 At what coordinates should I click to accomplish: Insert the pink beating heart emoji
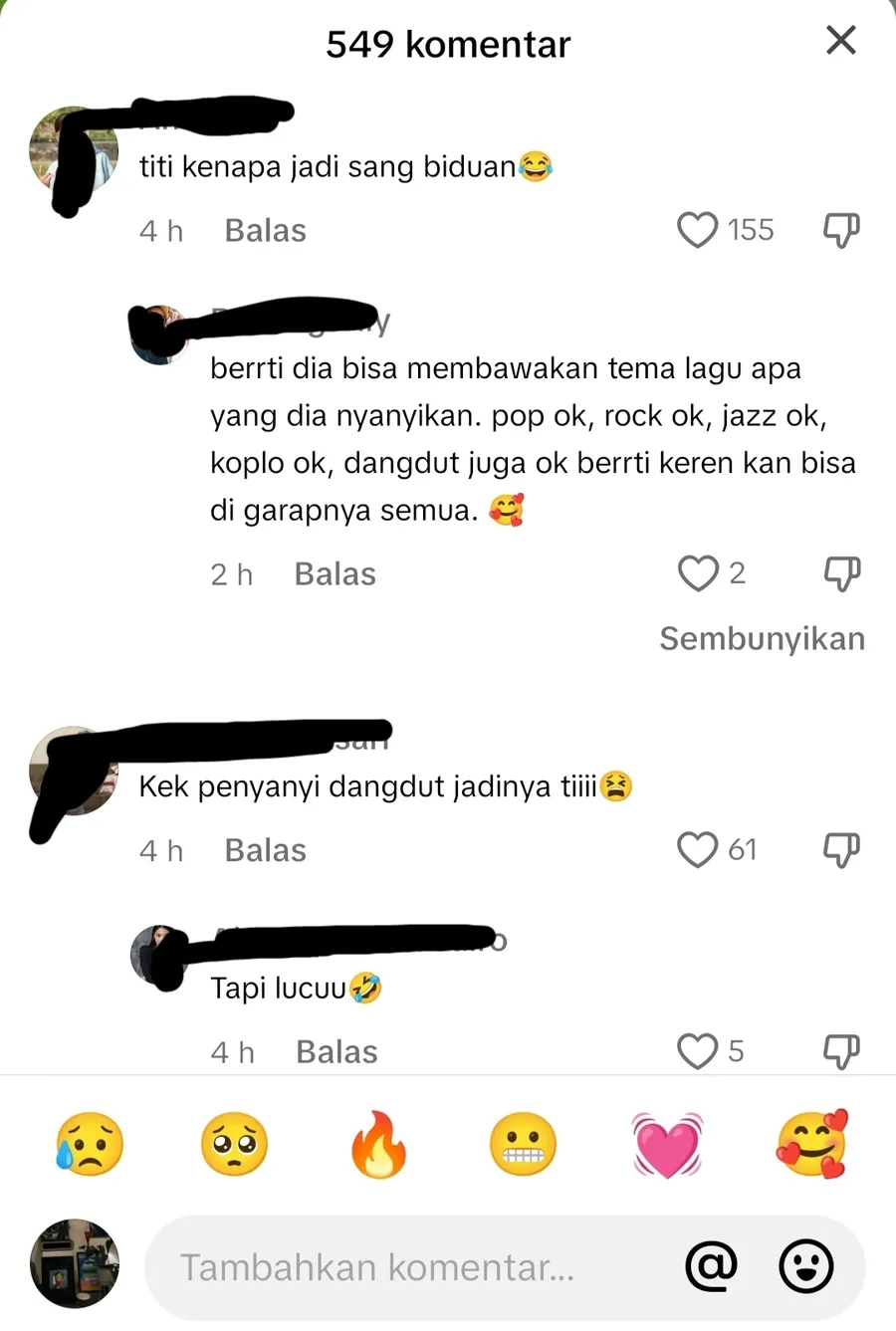(x=667, y=1145)
